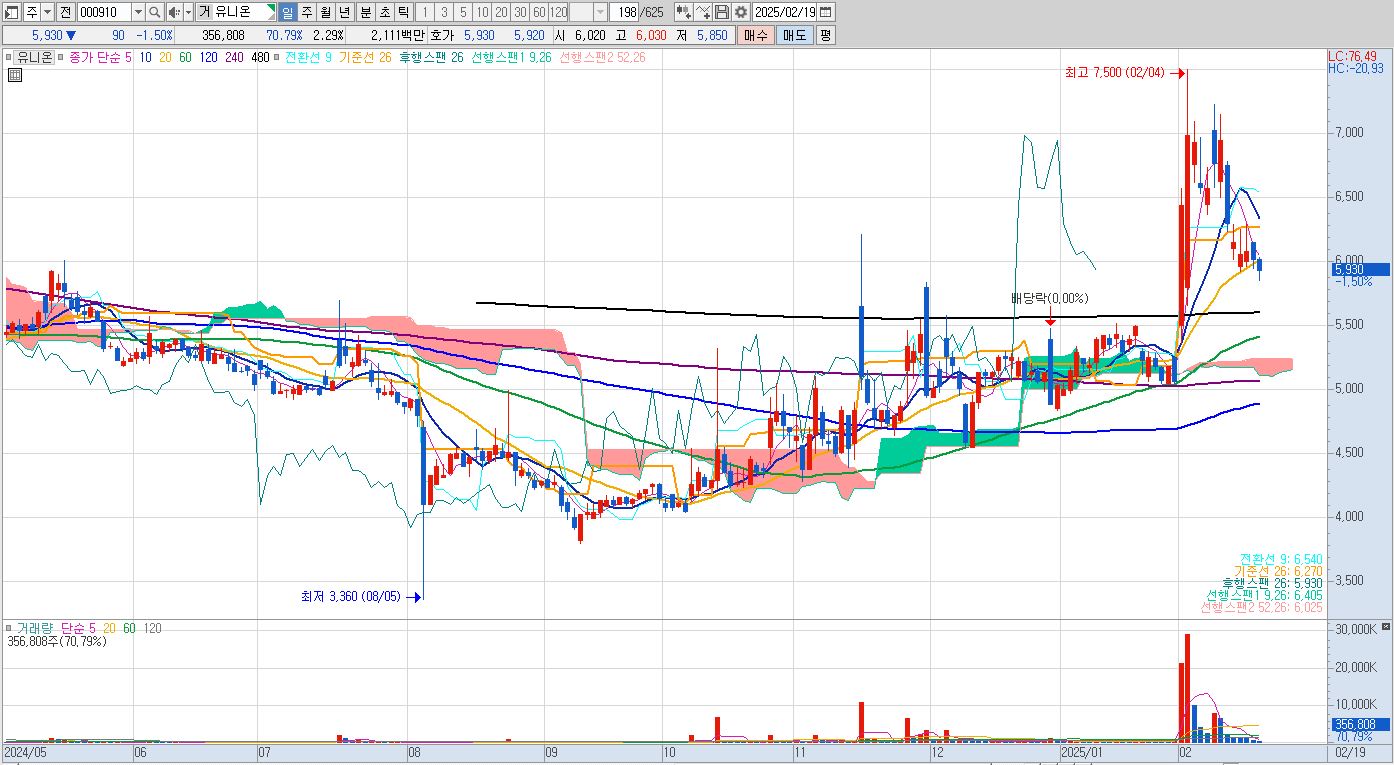Expand the stock code 000910 dropdown arrow
1394x765 pixels.
tap(138, 12)
